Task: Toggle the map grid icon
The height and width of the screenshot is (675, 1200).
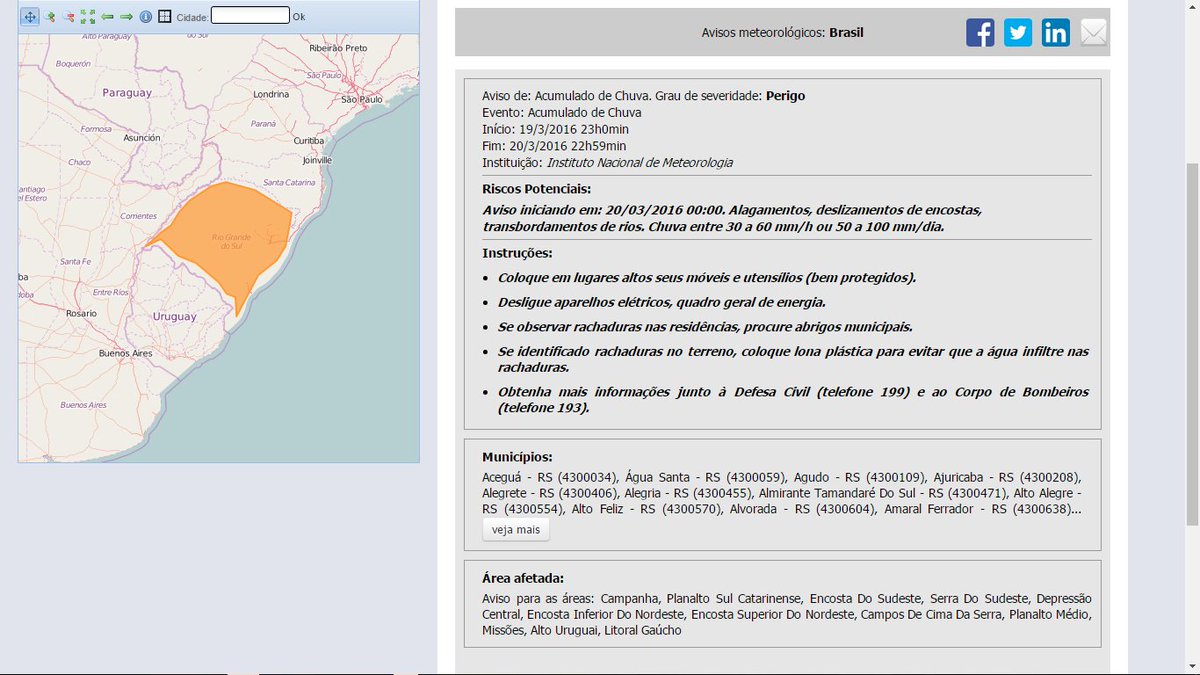Action: 165,16
